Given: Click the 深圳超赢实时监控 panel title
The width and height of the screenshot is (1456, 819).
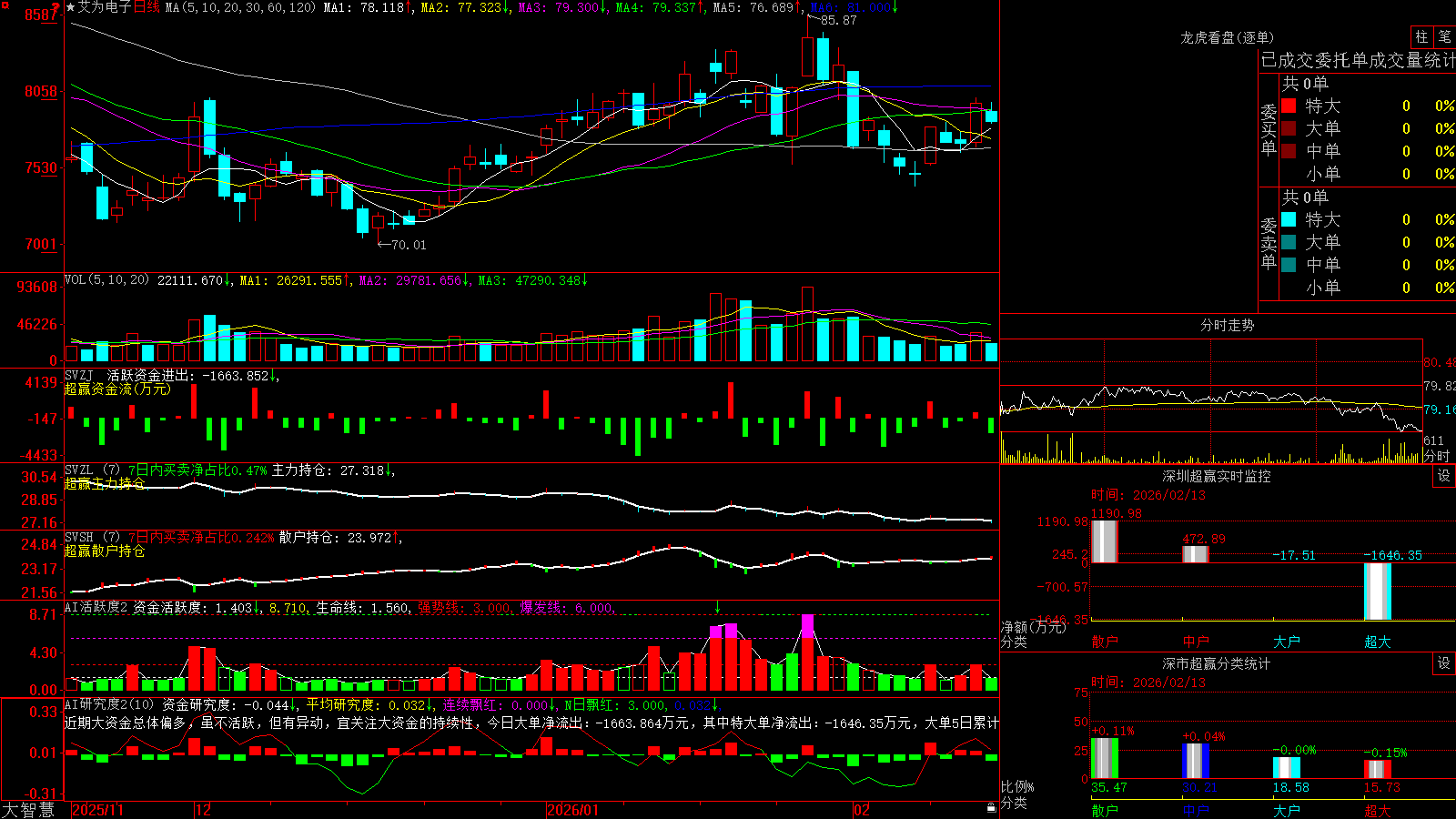Looking at the screenshot, I should pyautogui.click(x=1217, y=476).
